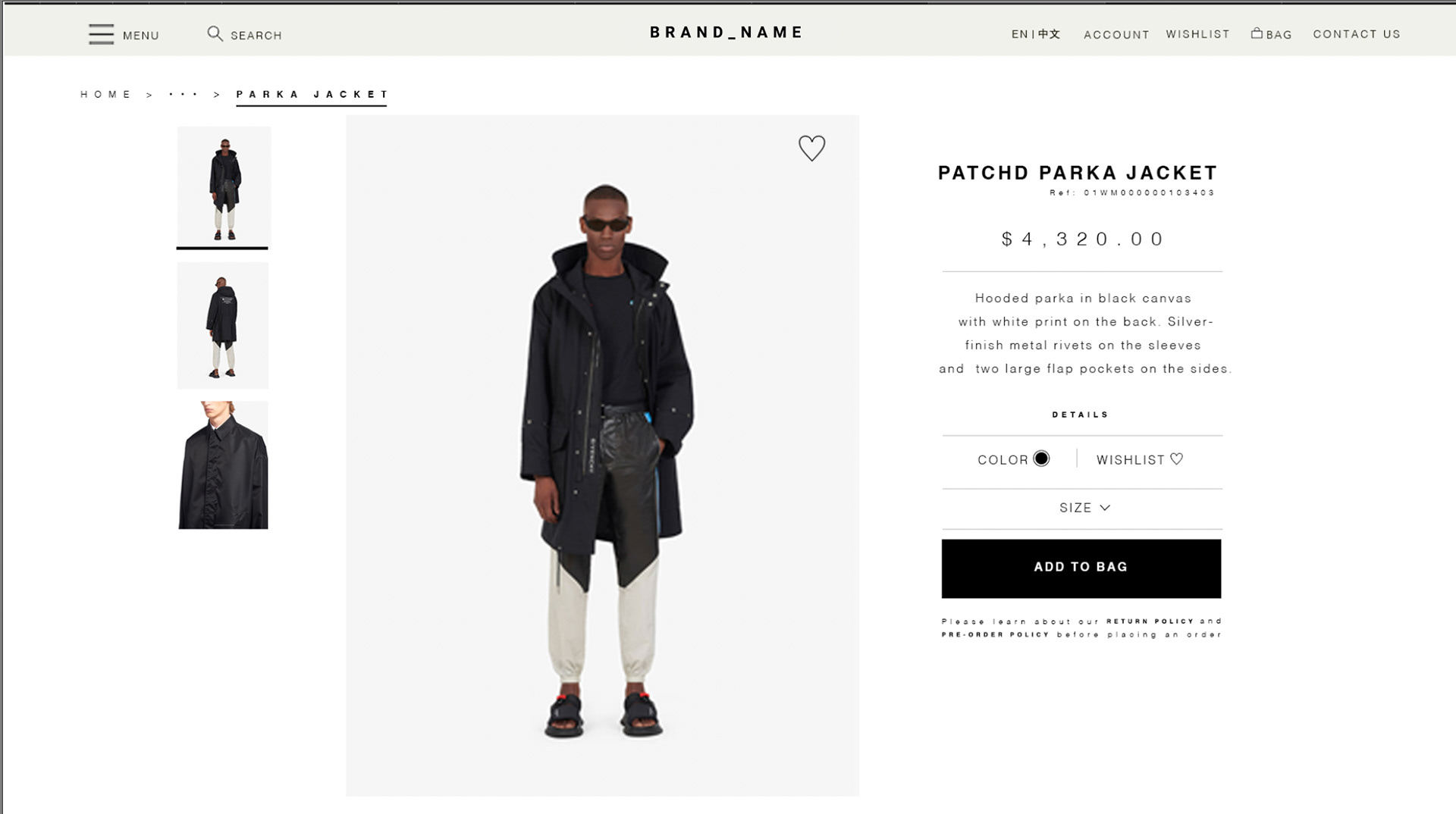Open the PRE-ORDER POLICY link

tap(995, 634)
